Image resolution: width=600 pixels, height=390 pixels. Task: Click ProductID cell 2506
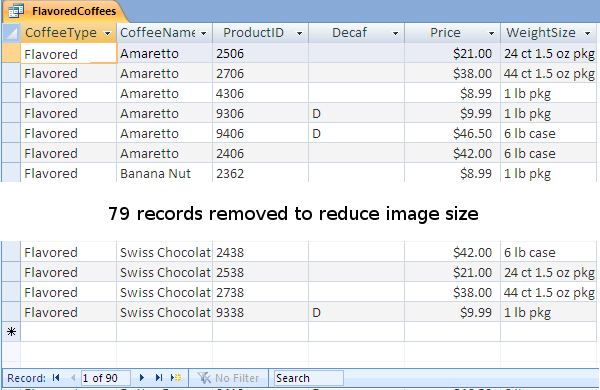point(261,53)
